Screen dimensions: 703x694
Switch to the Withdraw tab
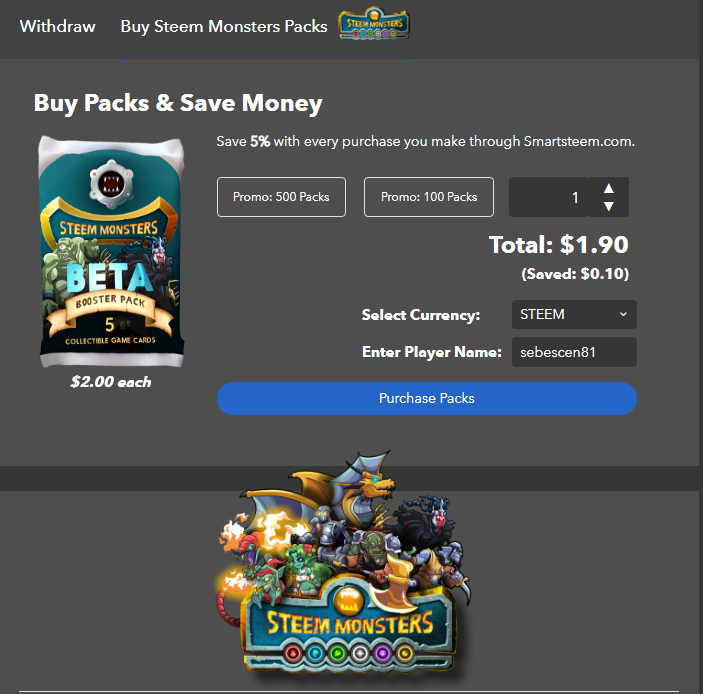[x=57, y=26]
